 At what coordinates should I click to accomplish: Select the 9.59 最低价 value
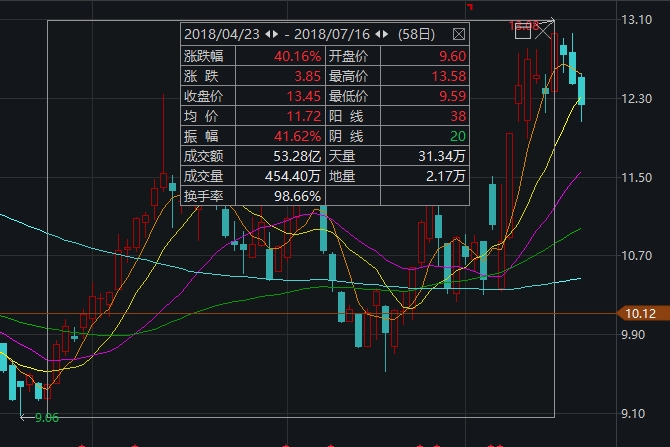pos(453,96)
